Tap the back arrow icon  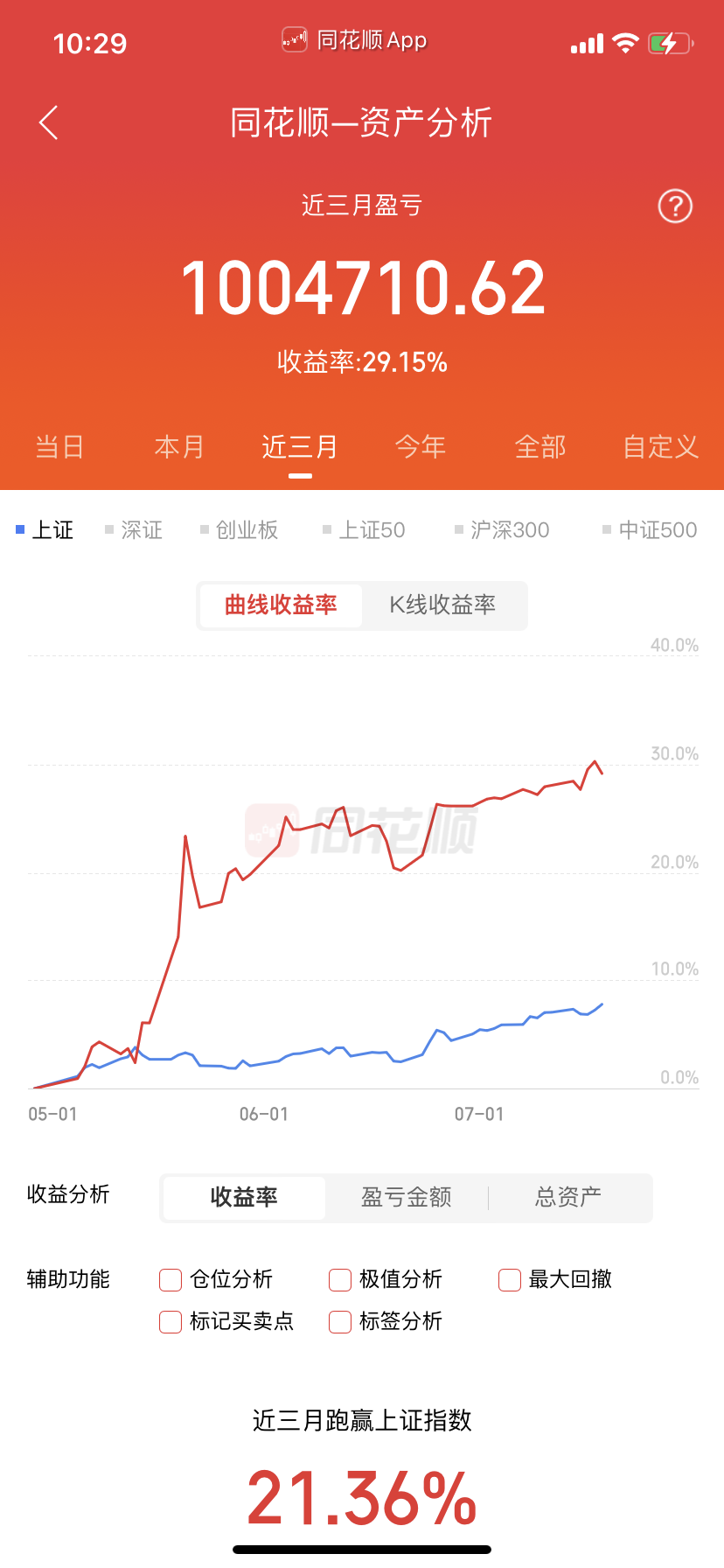click(49, 122)
